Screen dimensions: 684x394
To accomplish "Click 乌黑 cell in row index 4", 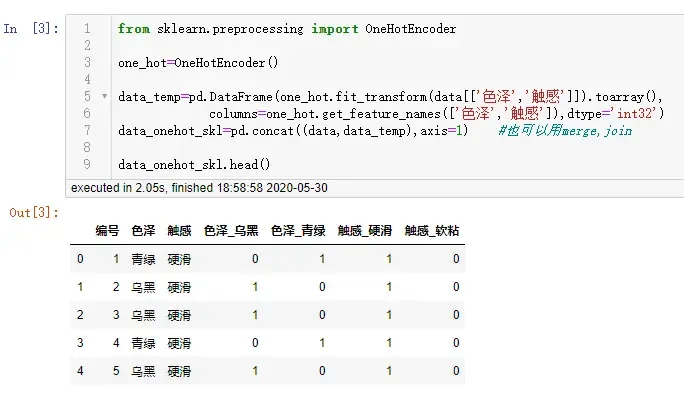I will (x=144, y=371).
